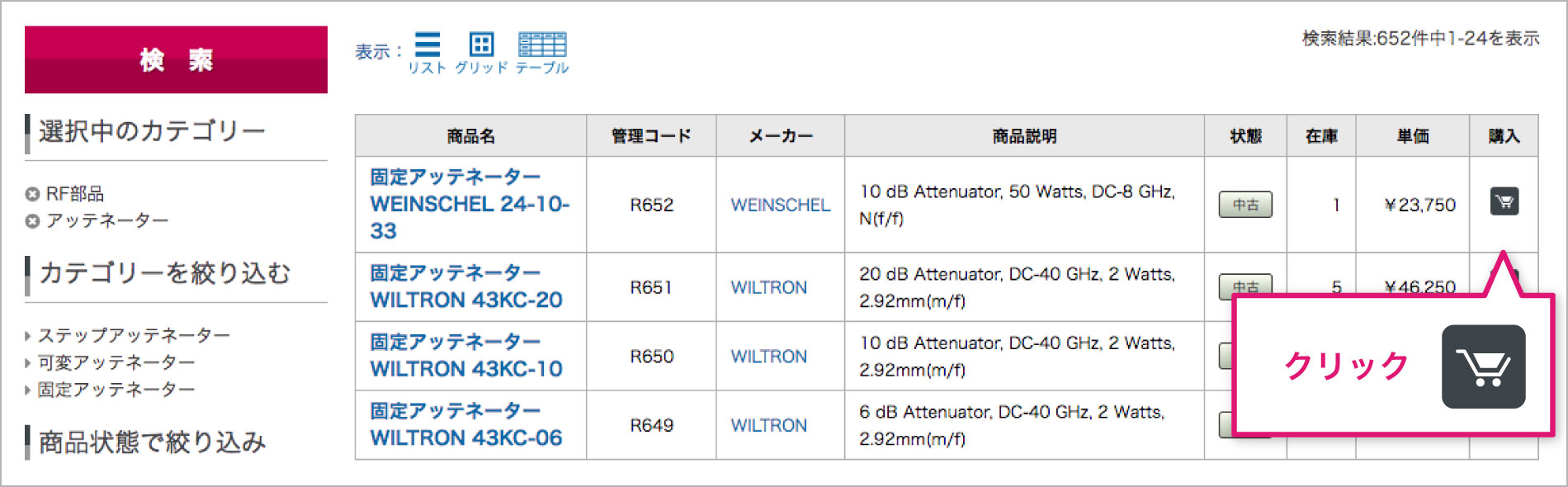The image size is (1568, 487).
Task: Expand 固定アッテネーター subcategory
Action: [x=116, y=390]
